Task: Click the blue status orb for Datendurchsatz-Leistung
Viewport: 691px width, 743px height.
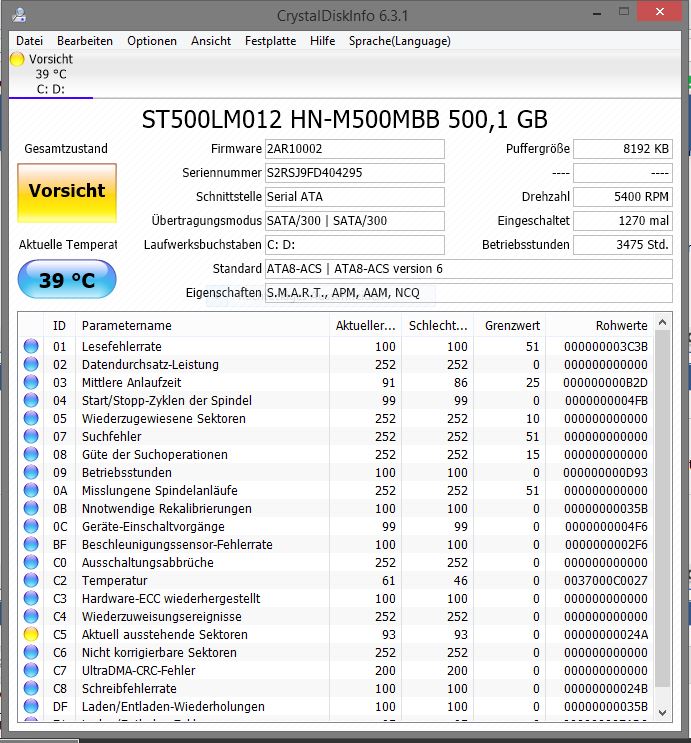Action: point(31,364)
